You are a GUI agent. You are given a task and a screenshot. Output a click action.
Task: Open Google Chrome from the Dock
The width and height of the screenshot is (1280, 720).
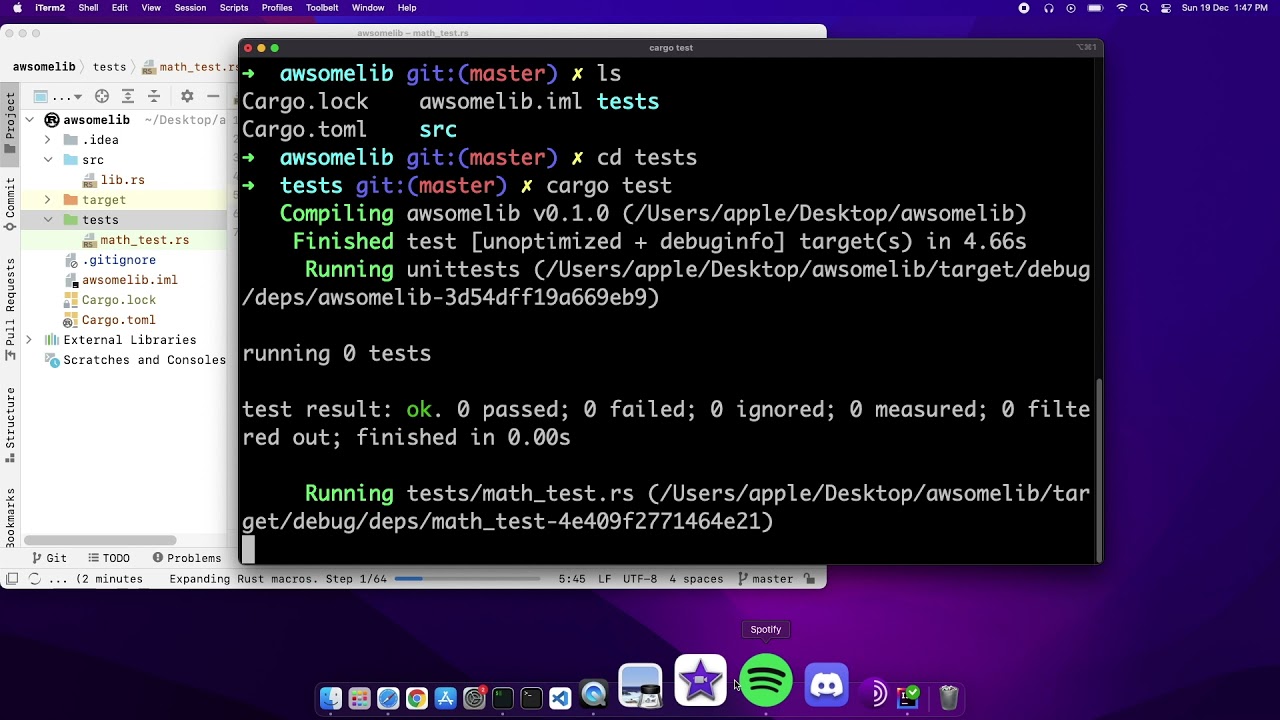(417, 698)
